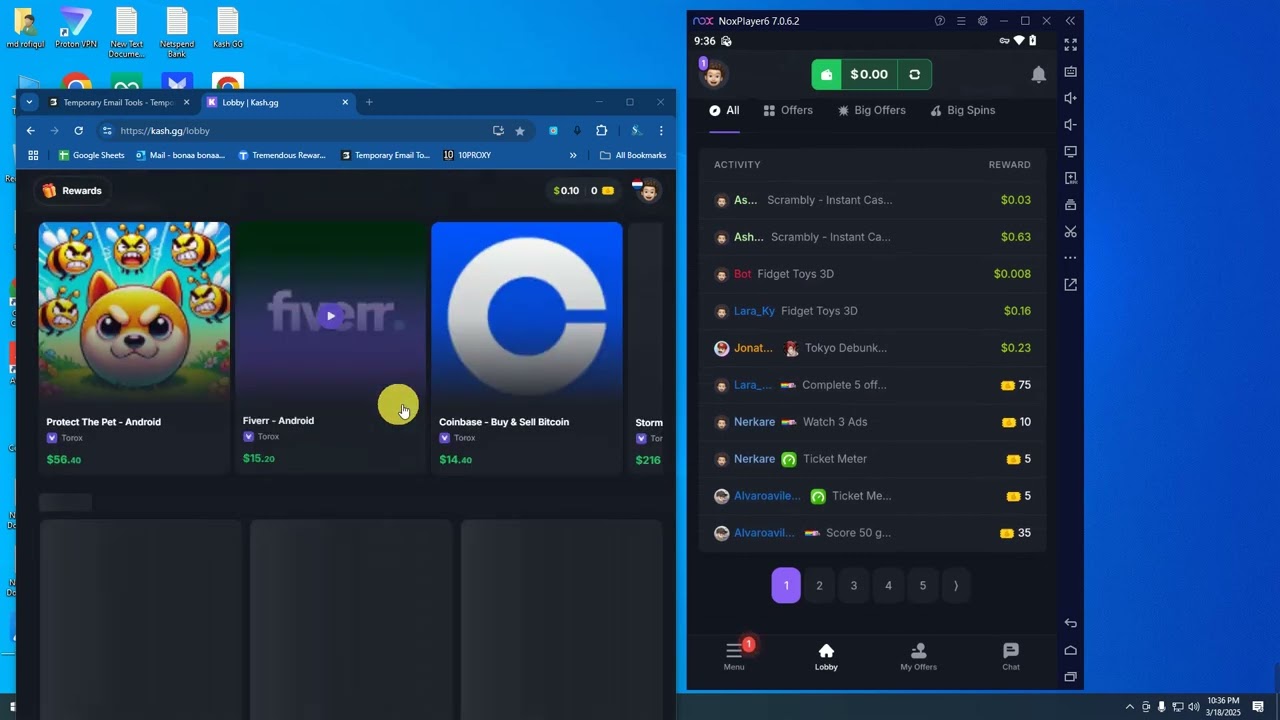The width and height of the screenshot is (1280, 720).
Task: Open notifications bell in Kash app
Action: 1039,74
